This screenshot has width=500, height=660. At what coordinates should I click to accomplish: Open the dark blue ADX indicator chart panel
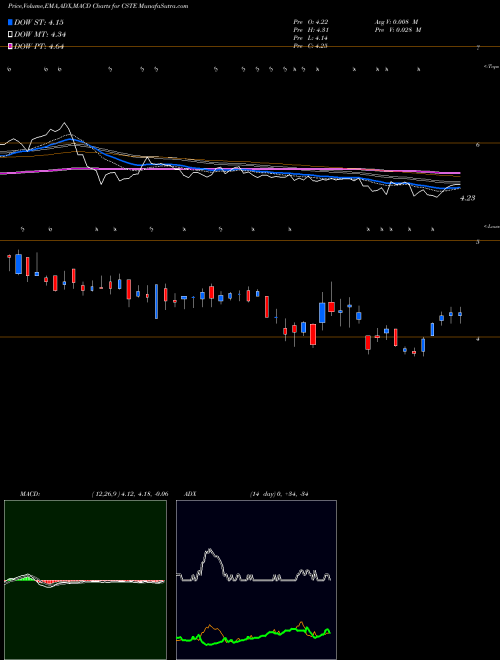(x=256, y=580)
